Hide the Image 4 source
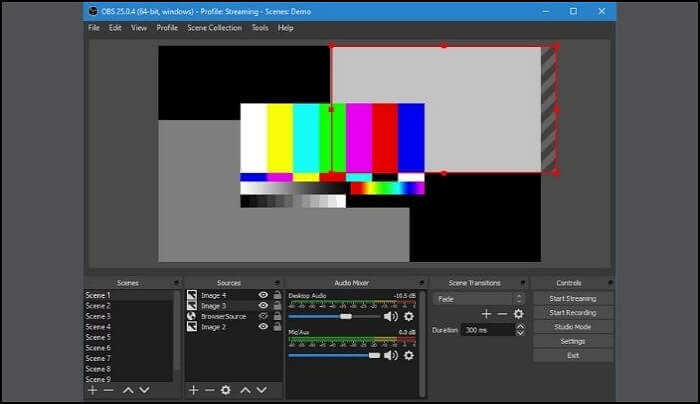 click(x=263, y=295)
